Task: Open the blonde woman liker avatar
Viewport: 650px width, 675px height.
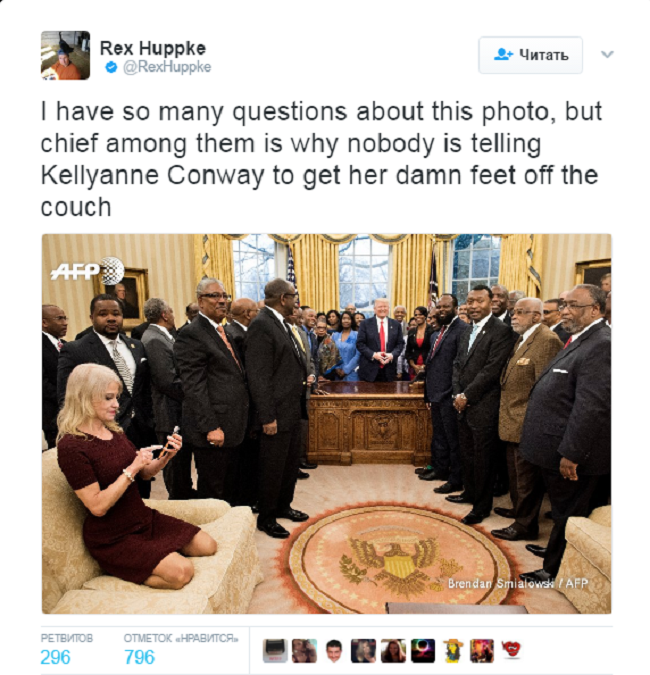Action: tap(363, 651)
